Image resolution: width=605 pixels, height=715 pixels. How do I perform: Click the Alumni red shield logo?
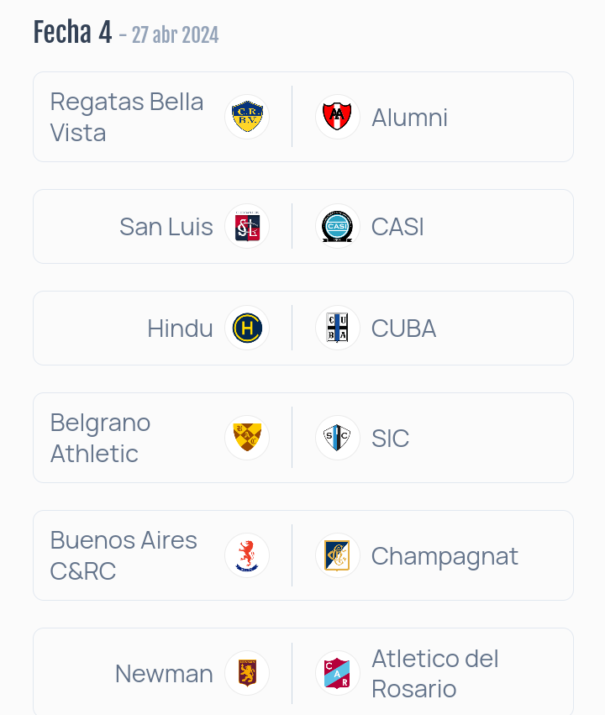pyautogui.click(x=337, y=117)
